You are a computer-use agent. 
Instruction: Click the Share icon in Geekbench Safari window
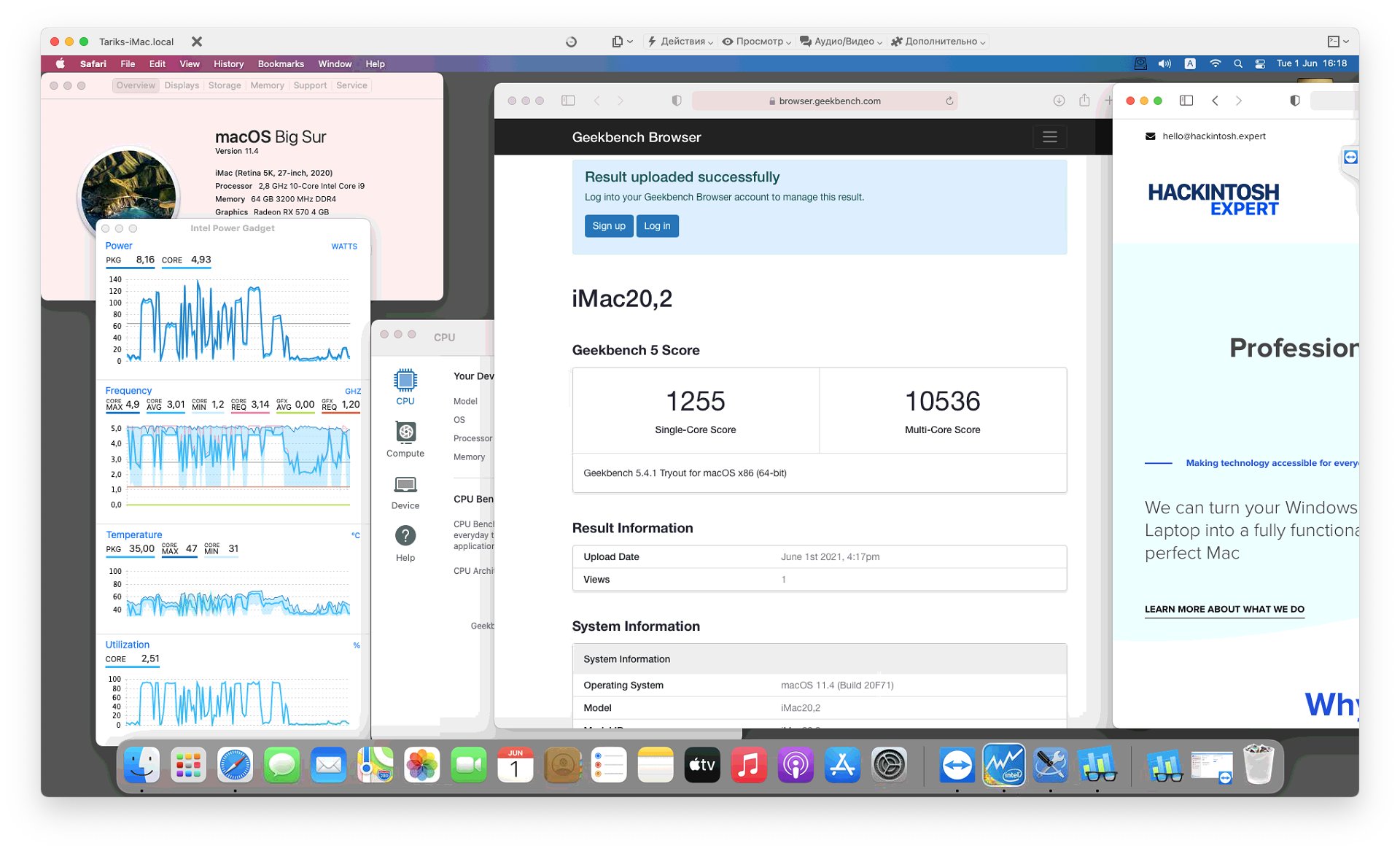(1084, 101)
